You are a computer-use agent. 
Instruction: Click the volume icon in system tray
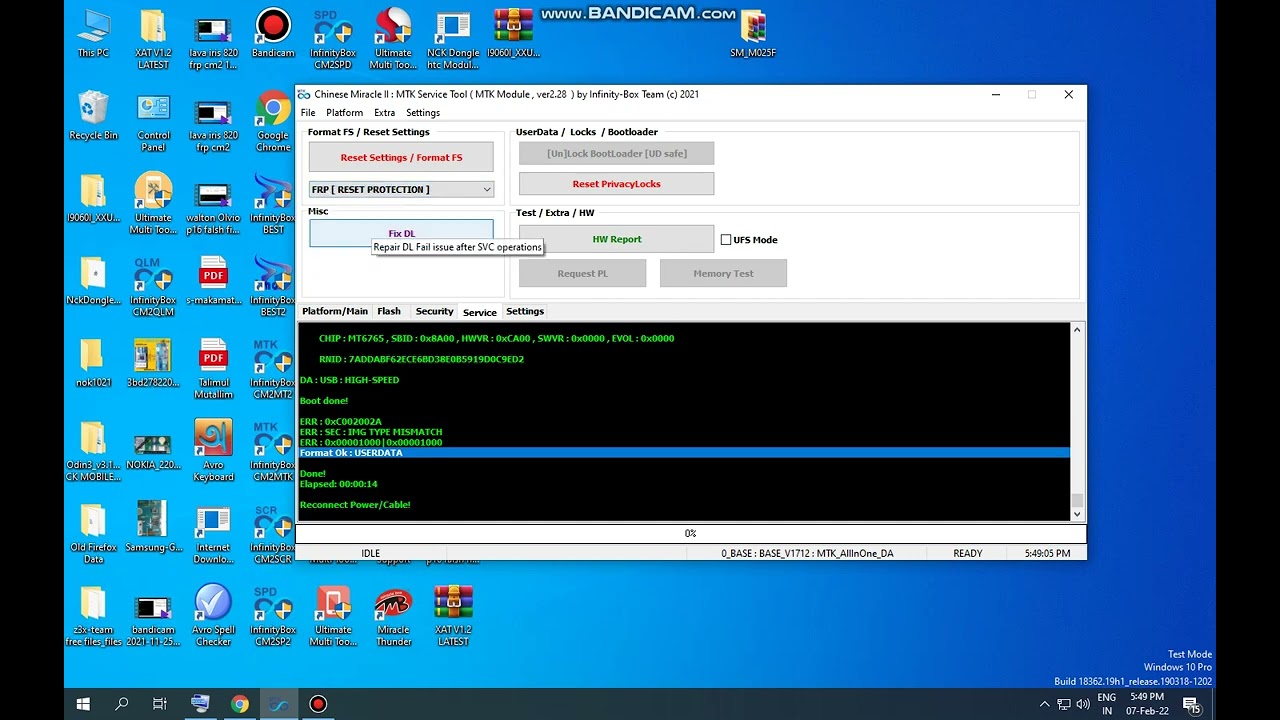tap(1082, 704)
